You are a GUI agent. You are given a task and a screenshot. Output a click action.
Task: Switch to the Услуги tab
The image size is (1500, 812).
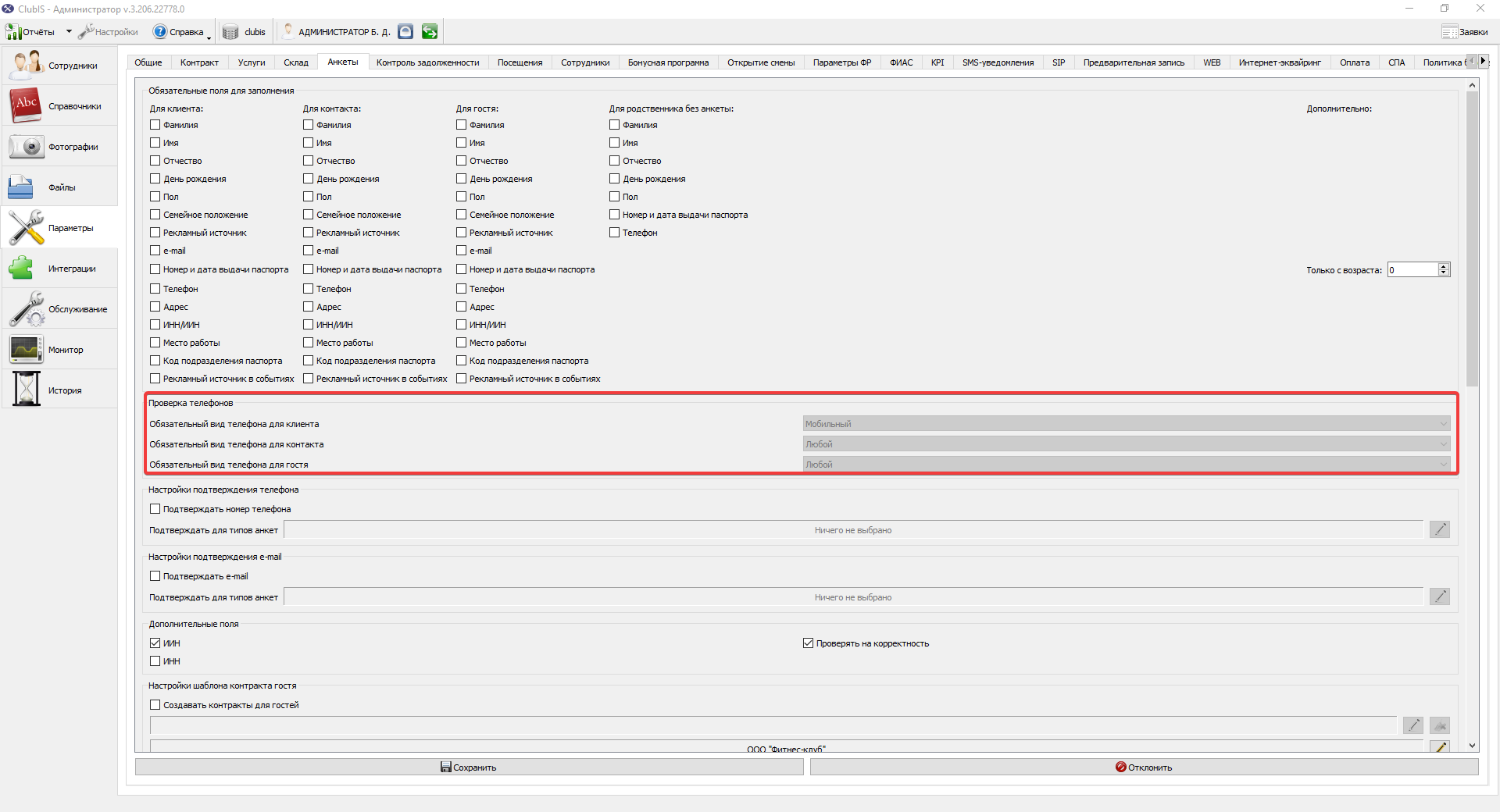[252, 62]
